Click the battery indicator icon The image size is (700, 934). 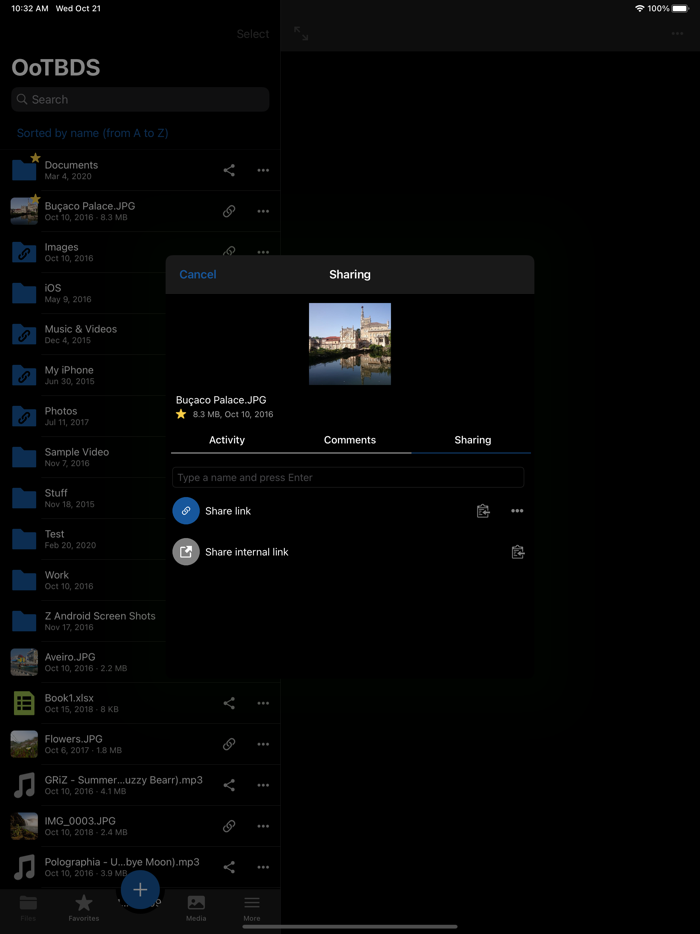[680, 8]
